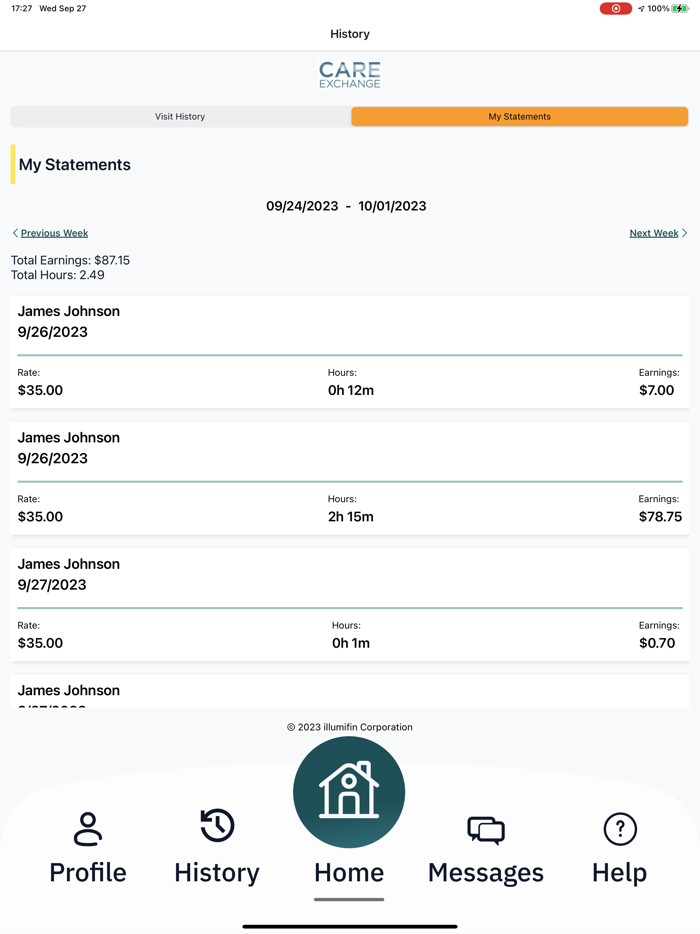Tap the teal Home house icon
The height and width of the screenshot is (934, 700).
[348, 791]
